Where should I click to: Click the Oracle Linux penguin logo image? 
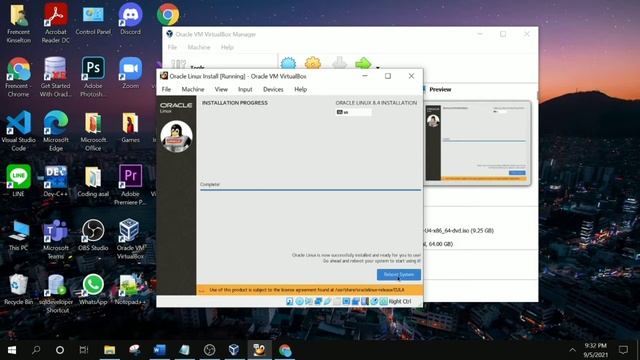(x=176, y=137)
